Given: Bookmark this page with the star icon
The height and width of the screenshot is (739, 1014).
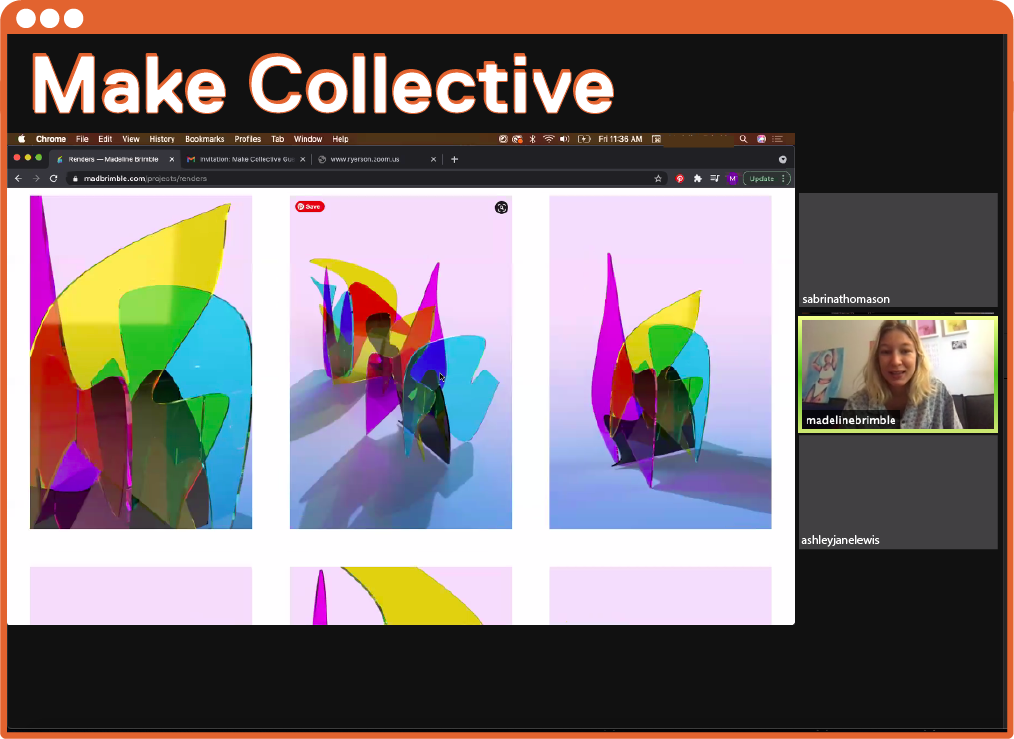Looking at the screenshot, I should pos(658,178).
